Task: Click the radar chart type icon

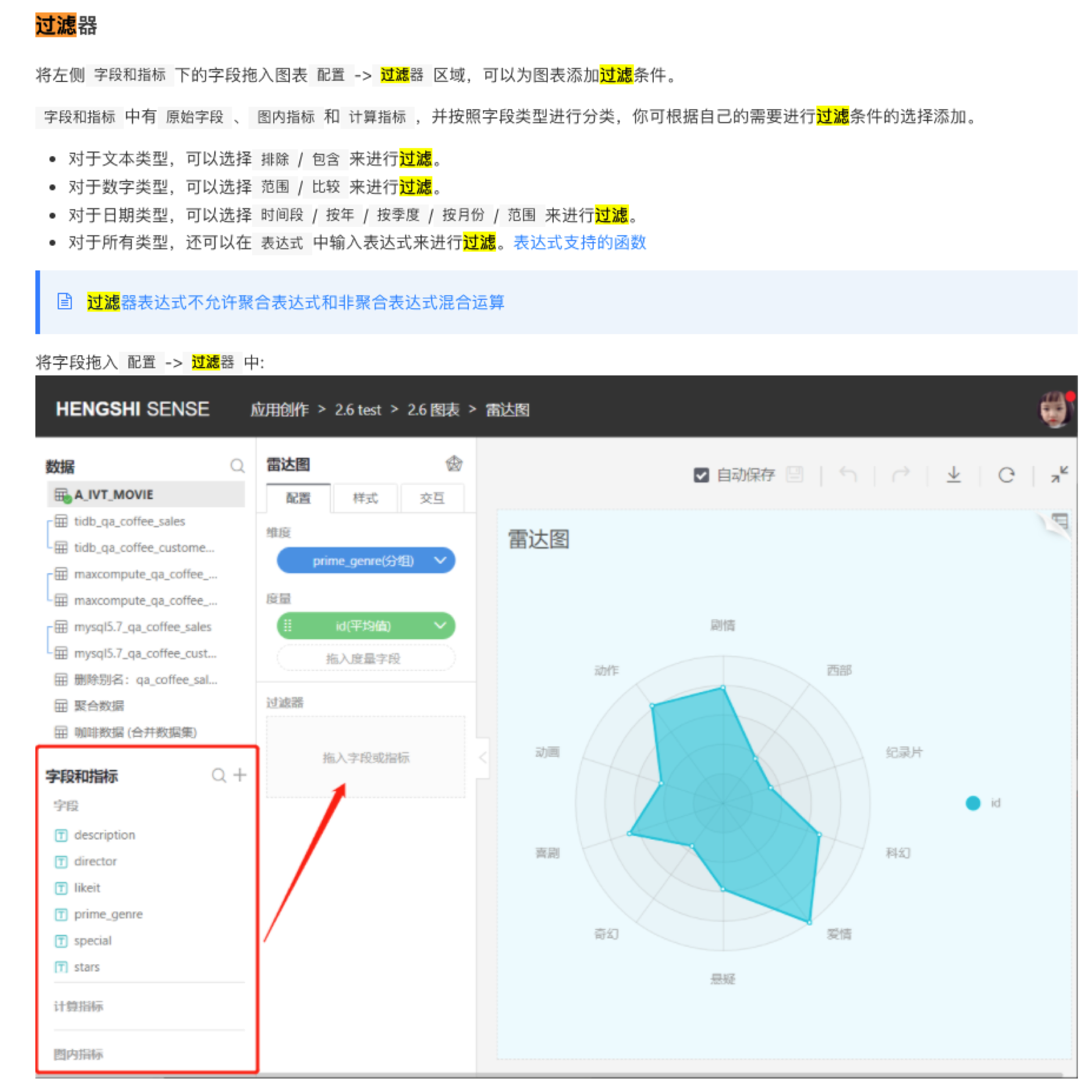Action: [x=454, y=464]
